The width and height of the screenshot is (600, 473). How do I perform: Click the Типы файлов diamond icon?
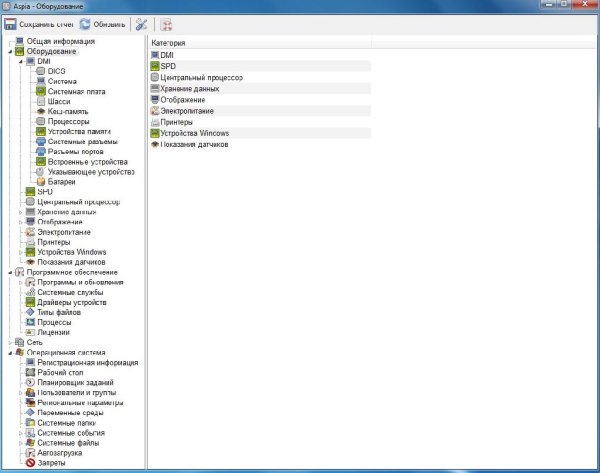(30, 312)
